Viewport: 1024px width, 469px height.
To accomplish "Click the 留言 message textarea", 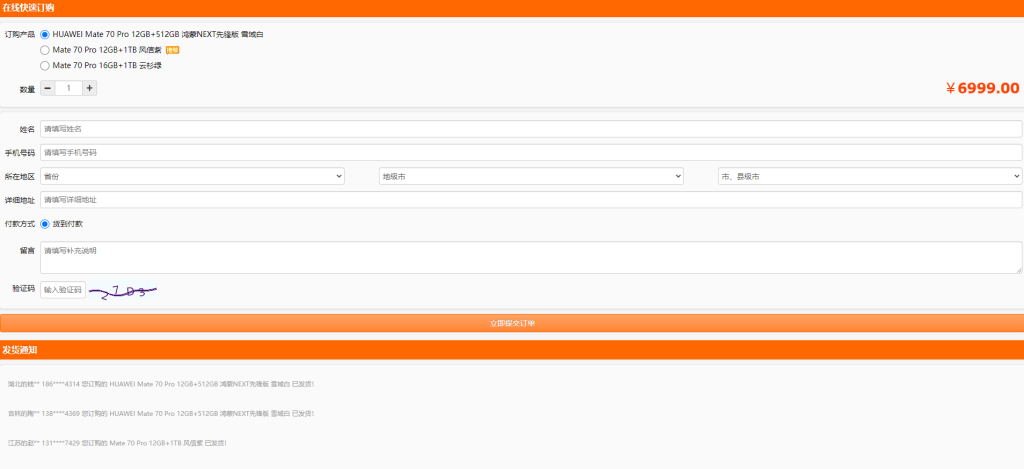I will point(530,257).
